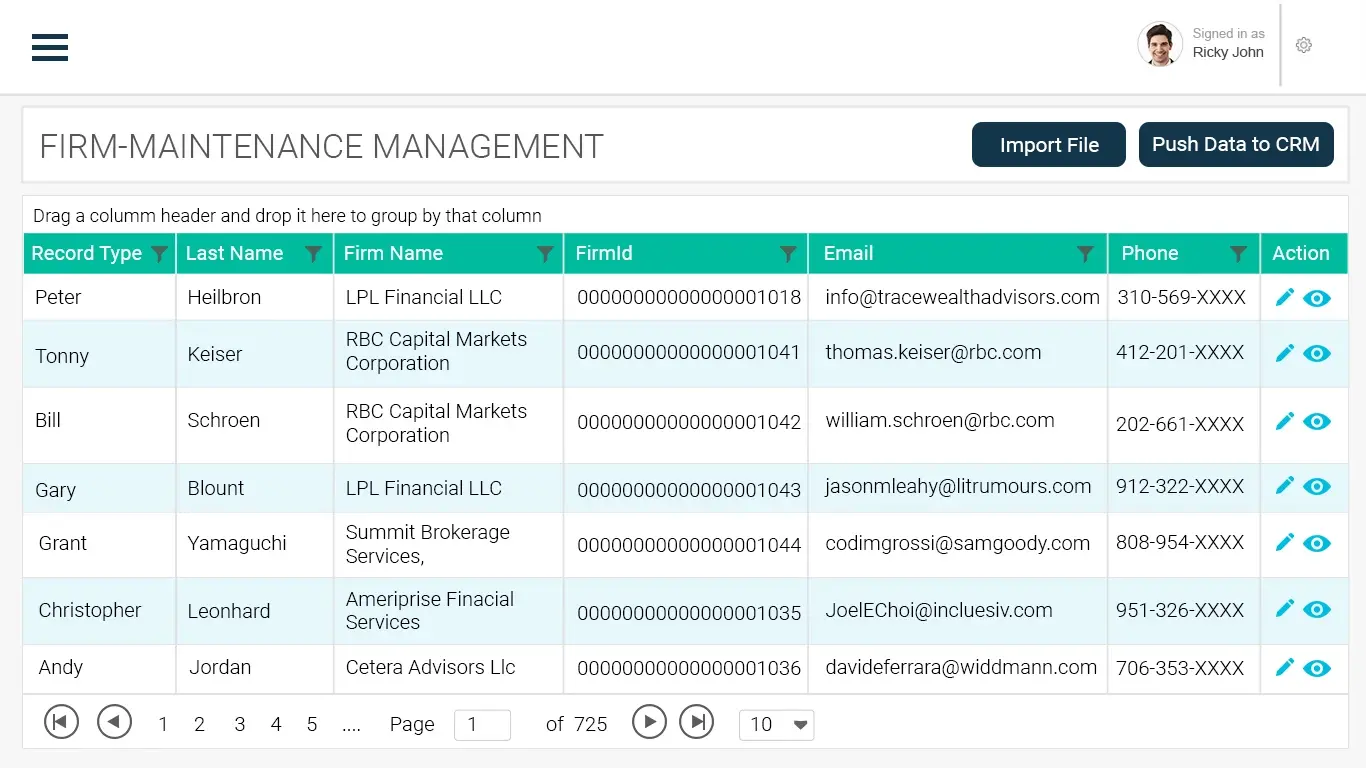Screen dimensions: 1366x768
Task: Open the filter for Firm Name column
Action: click(545, 254)
